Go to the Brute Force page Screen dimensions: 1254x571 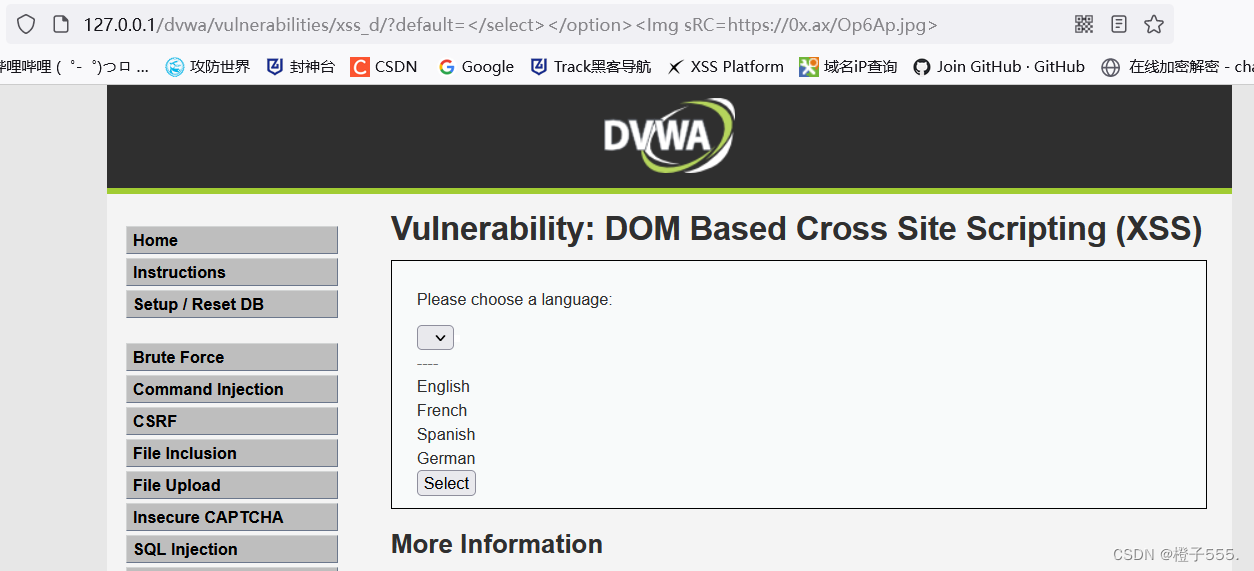pos(231,357)
